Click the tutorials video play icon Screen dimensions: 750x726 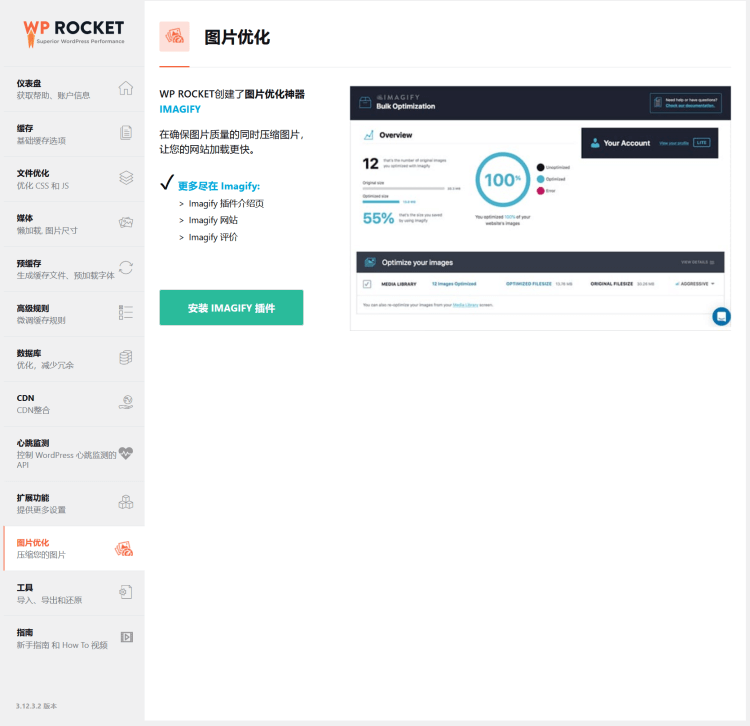[127, 637]
